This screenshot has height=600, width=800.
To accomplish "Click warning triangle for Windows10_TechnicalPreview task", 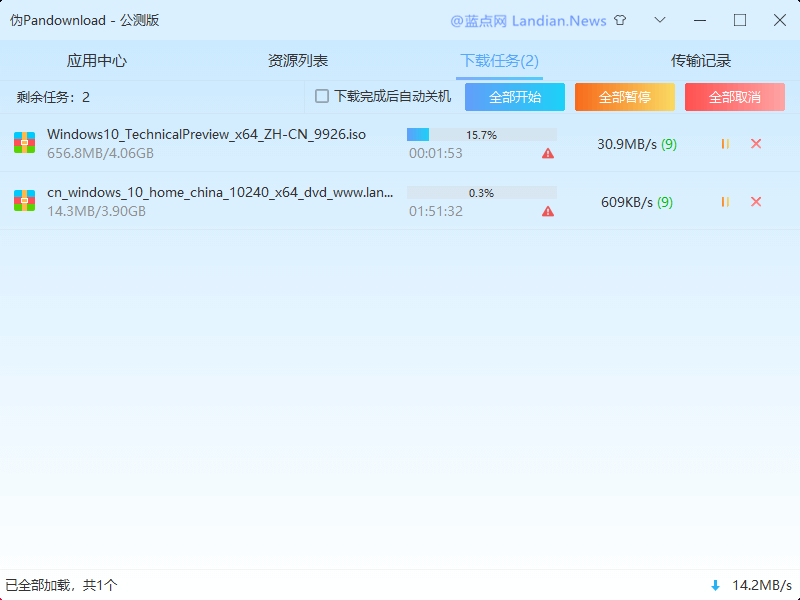I will pyautogui.click(x=548, y=153).
